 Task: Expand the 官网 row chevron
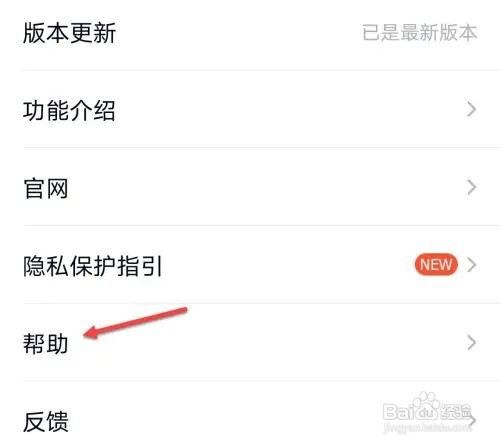[471, 187]
